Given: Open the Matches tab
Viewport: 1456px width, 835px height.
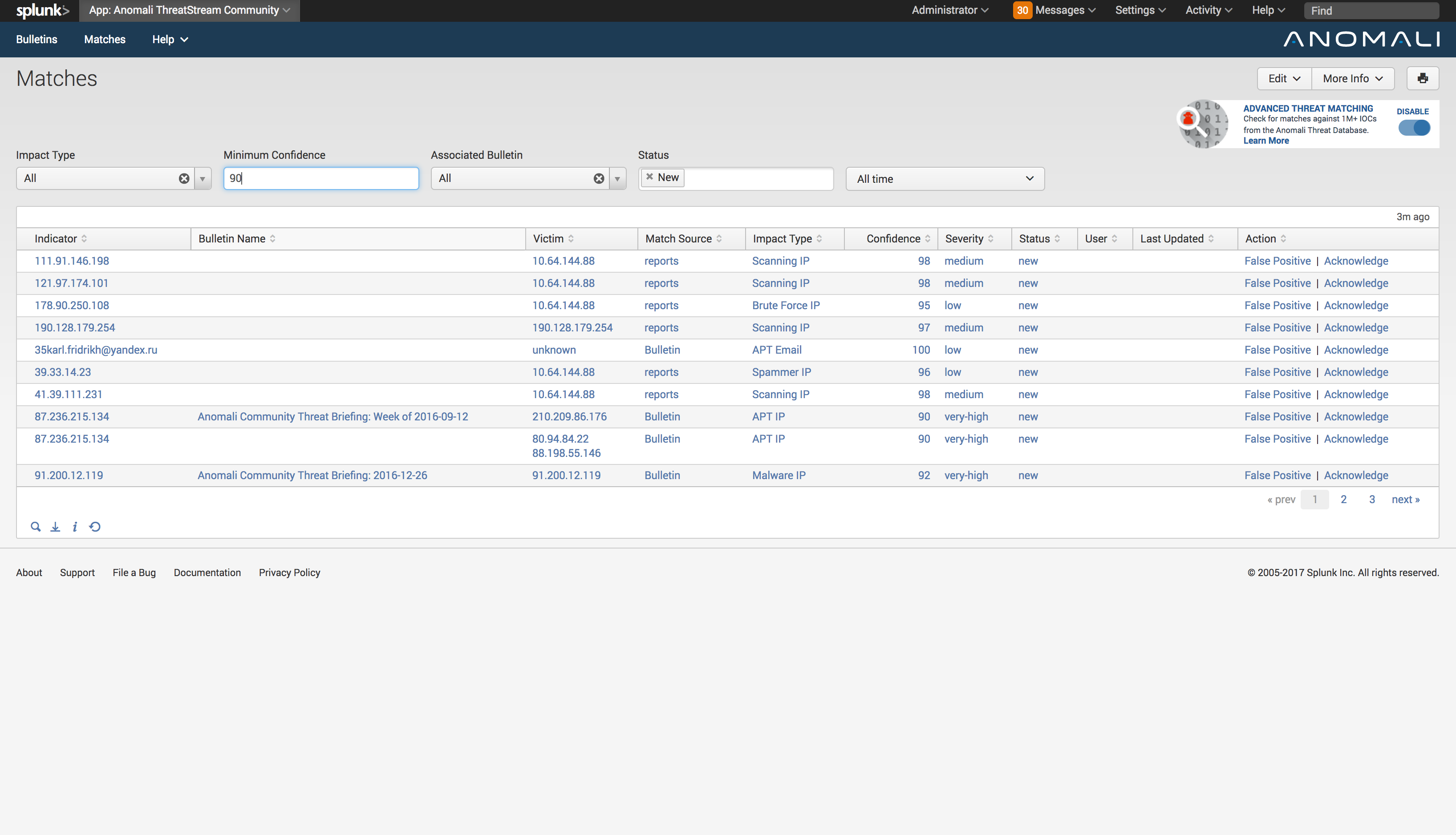Looking at the screenshot, I should [x=105, y=39].
